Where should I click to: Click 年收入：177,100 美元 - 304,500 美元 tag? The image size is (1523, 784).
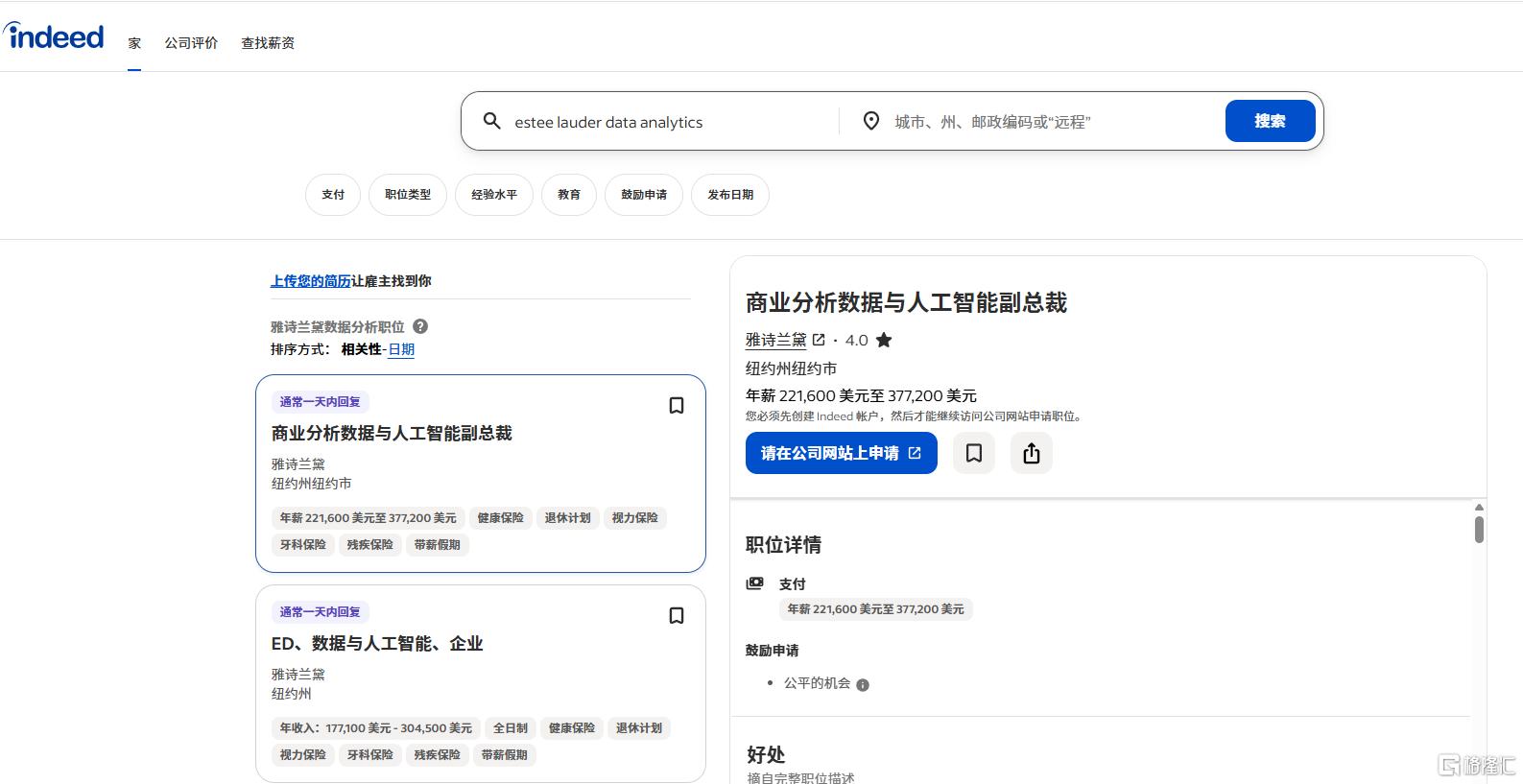tap(376, 728)
